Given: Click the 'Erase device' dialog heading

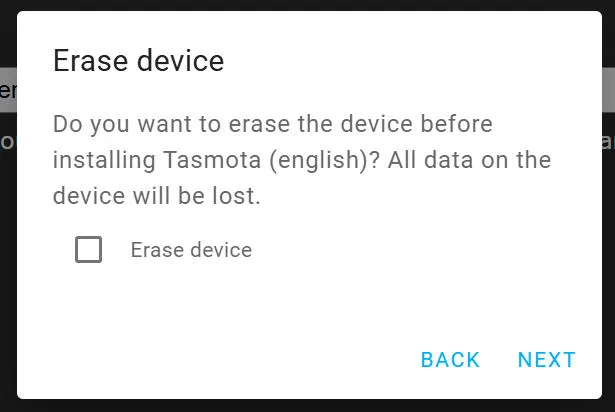Looking at the screenshot, I should (x=138, y=61).
